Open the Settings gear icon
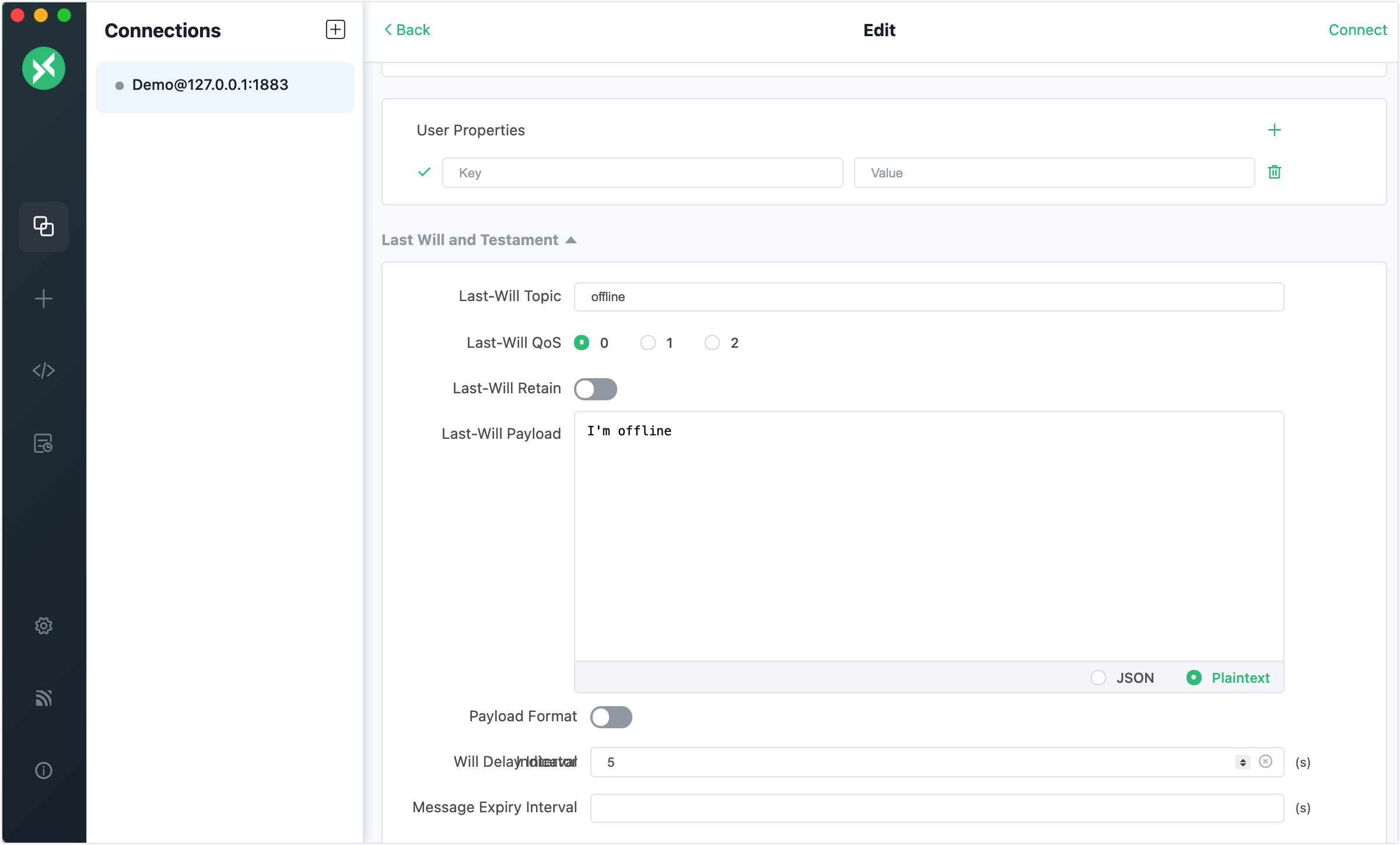 44,626
